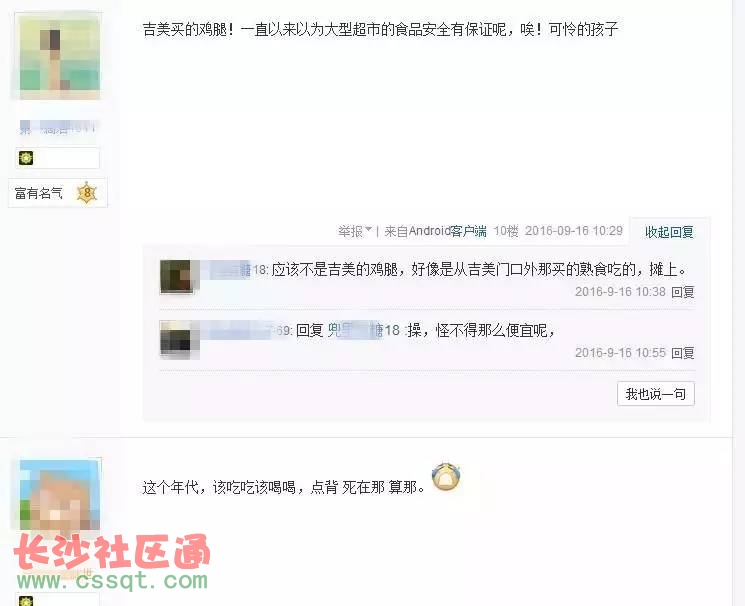The height and width of the screenshot is (606, 745).
Task: Click the level 8 star badge icon
Action: click(x=87, y=192)
